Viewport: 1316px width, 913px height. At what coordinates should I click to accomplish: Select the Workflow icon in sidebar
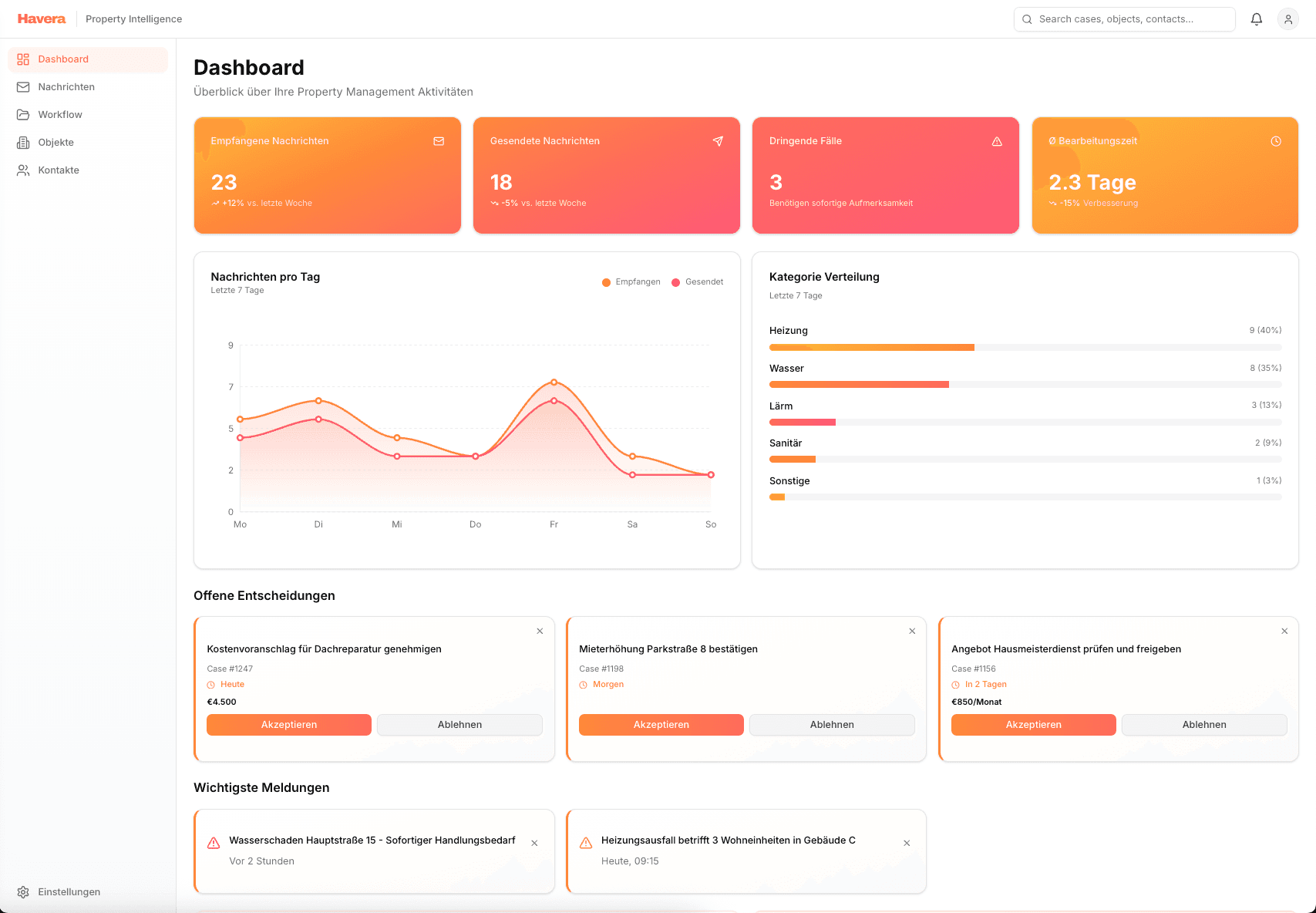point(23,114)
